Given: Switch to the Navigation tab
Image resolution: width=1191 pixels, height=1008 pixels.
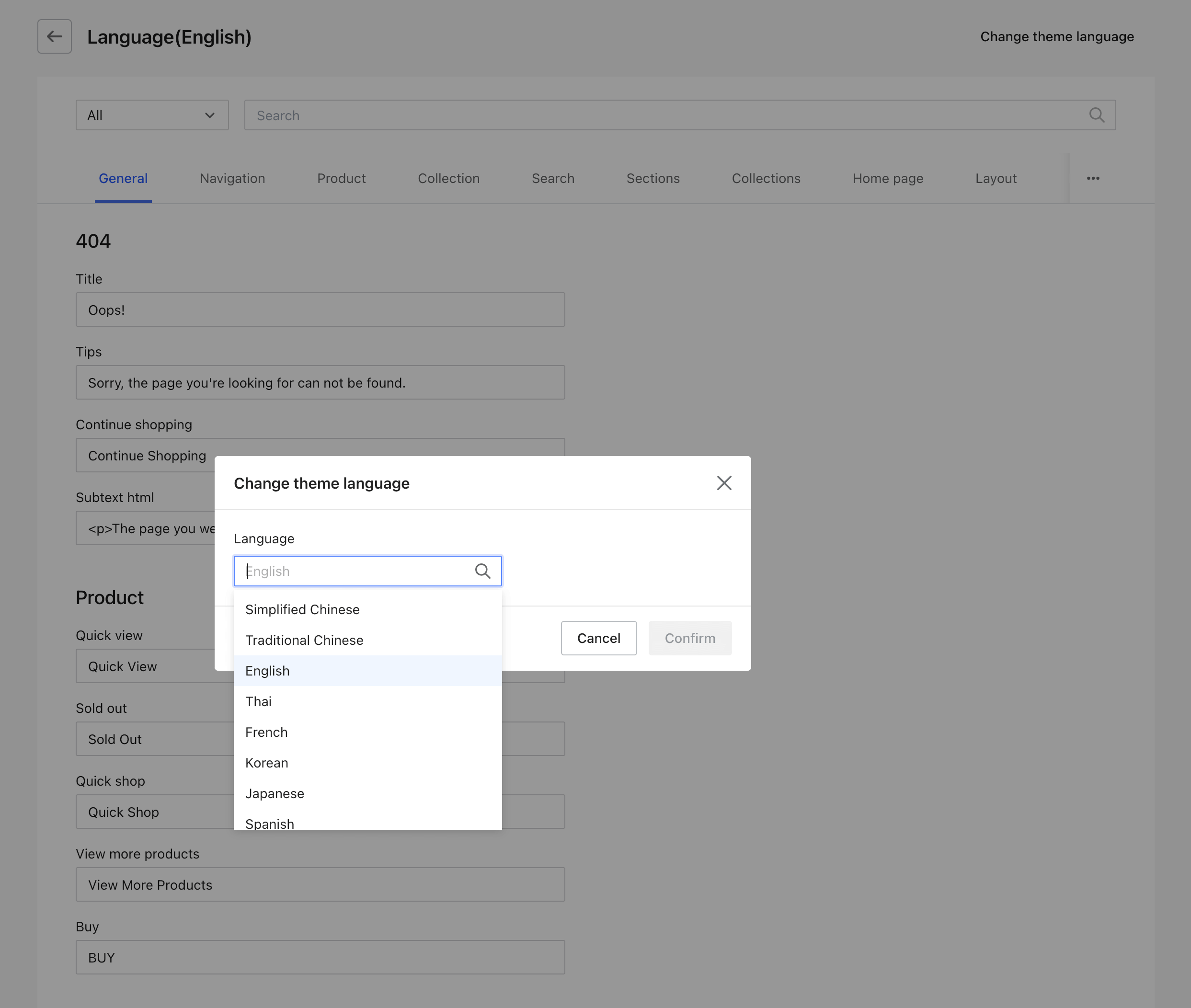Looking at the screenshot, I should click(232, 178).
